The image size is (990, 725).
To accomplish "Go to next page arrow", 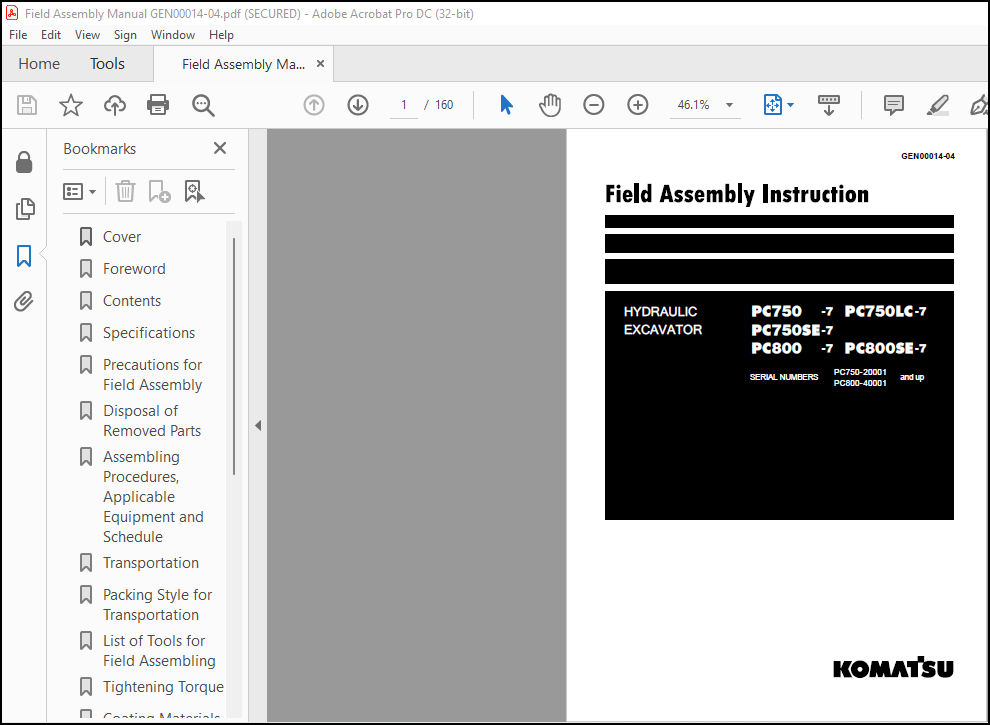I will 358,105.
